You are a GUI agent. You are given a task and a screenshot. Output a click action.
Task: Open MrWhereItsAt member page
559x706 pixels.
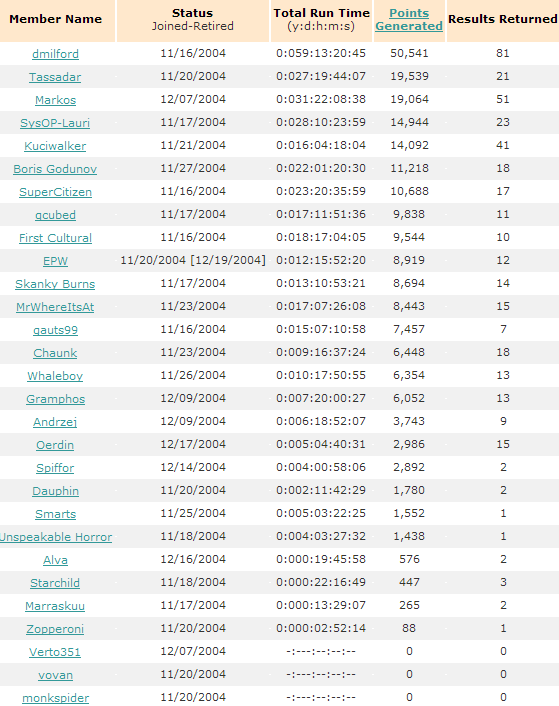[x=55, y=307]
